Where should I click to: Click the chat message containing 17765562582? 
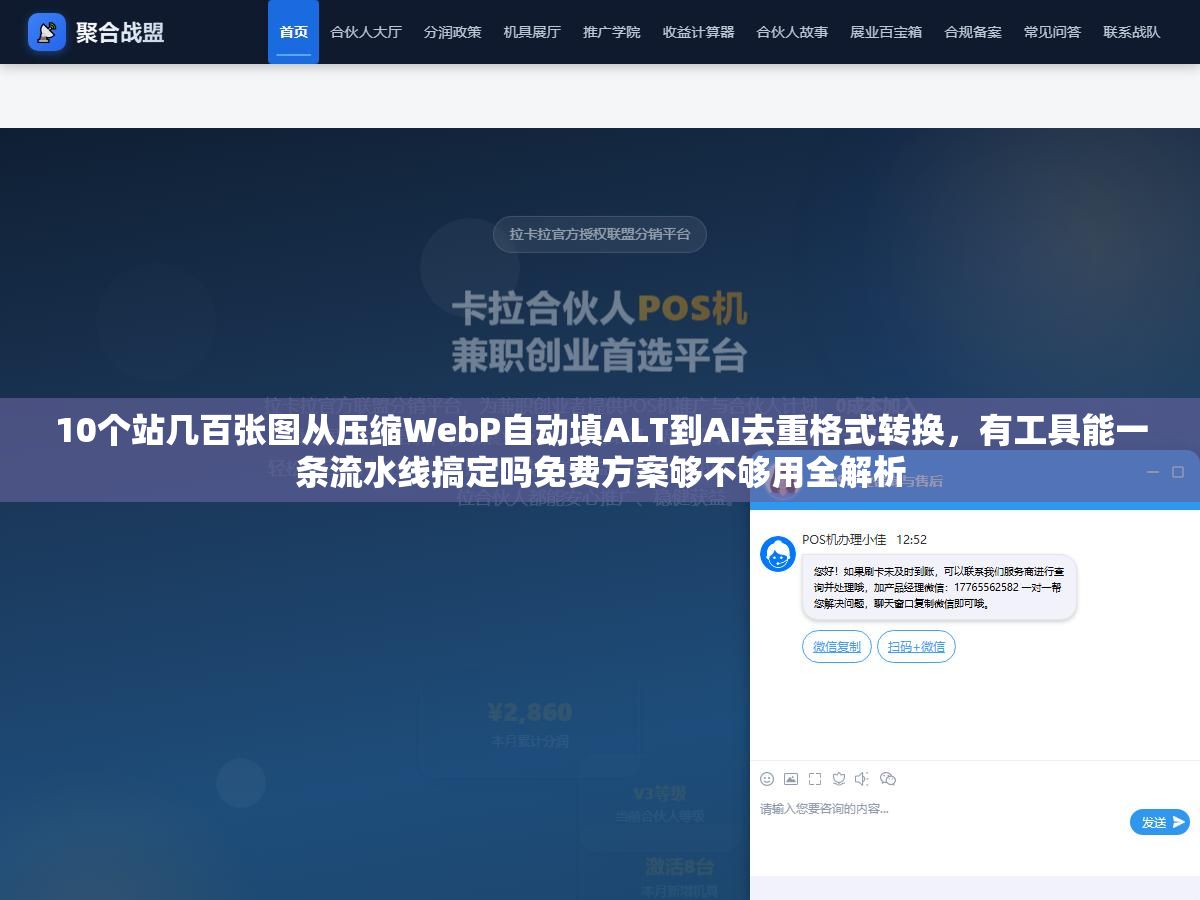(939, 588)
